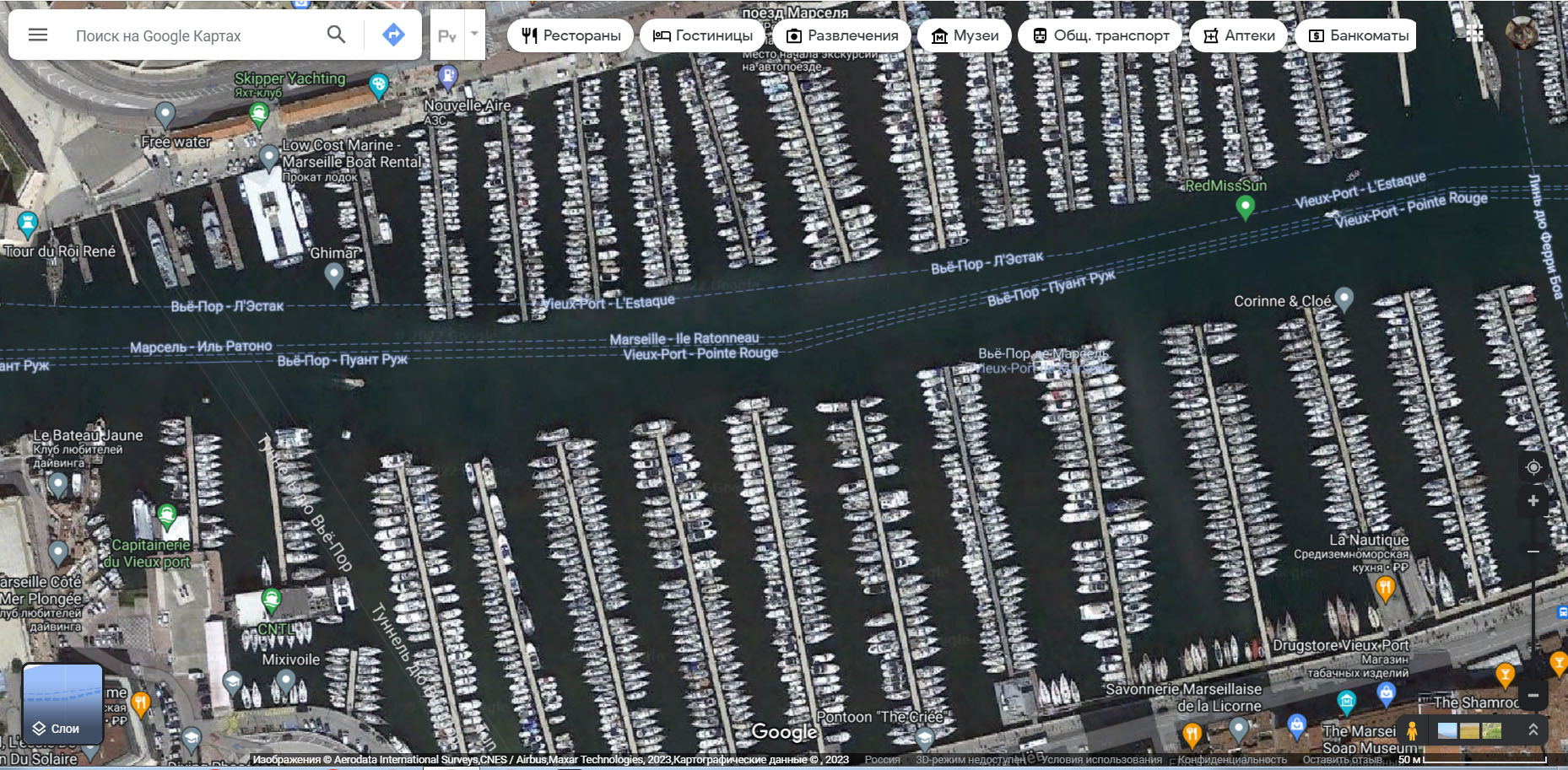The height and width of the screenshot is (770, 1568).
Task: Select the first imagery thumbnail near pegman
Action: [x=1446, y=730]
